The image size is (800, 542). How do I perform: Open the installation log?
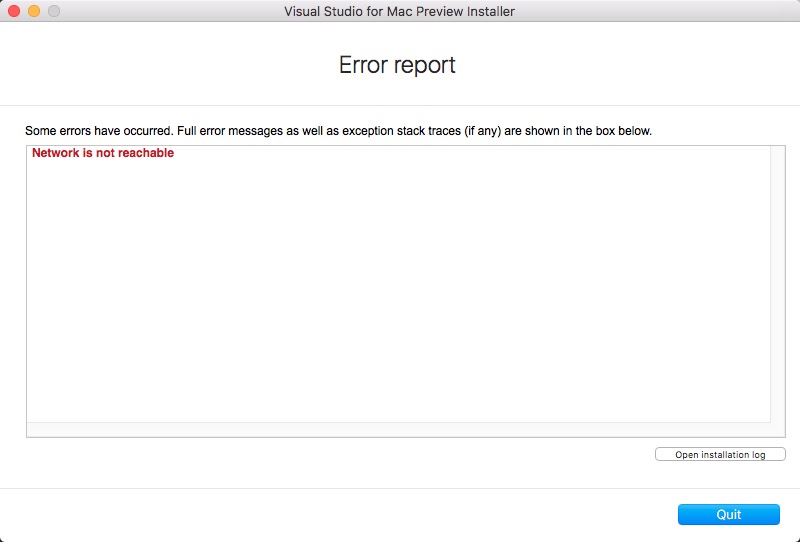click(x=720, y=455)
